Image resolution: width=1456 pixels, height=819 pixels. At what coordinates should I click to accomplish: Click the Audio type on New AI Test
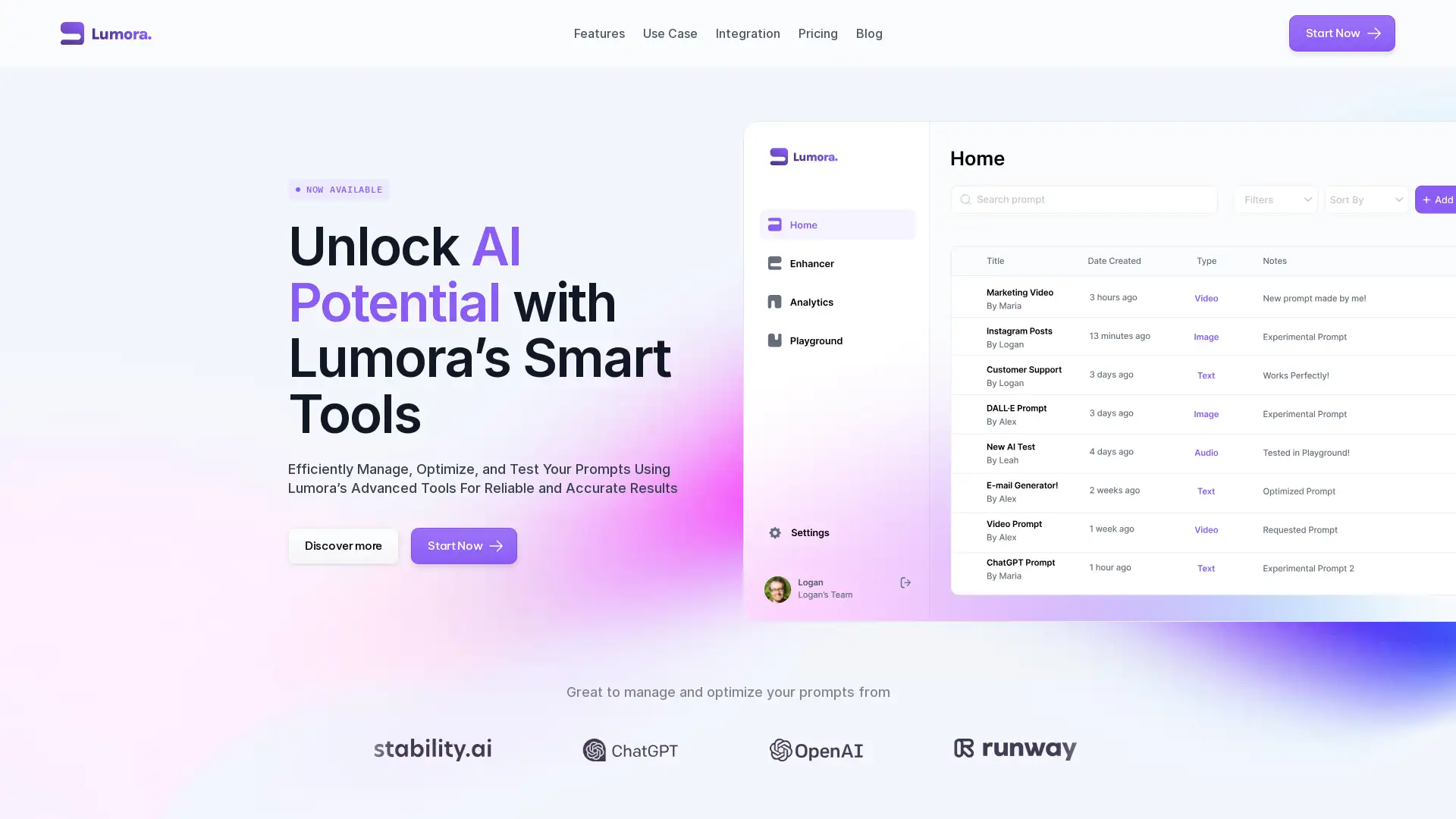click(x=1206, y=453)
